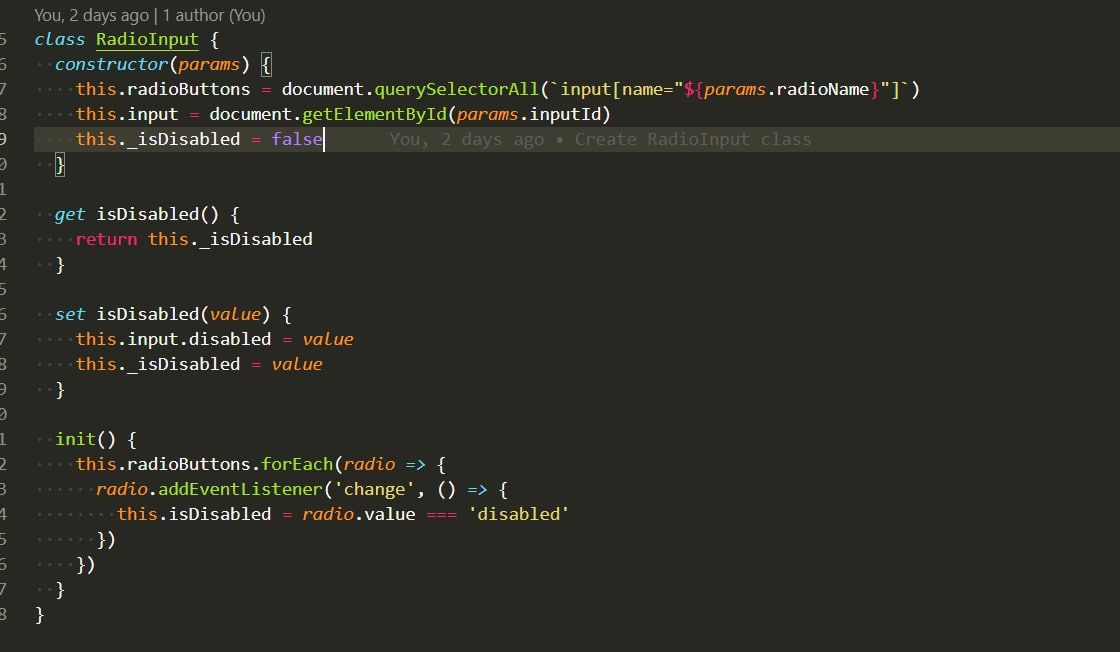Click 'addEventListener' method call
Viewport: 1120px width, 652px height.
pos(240,489)
